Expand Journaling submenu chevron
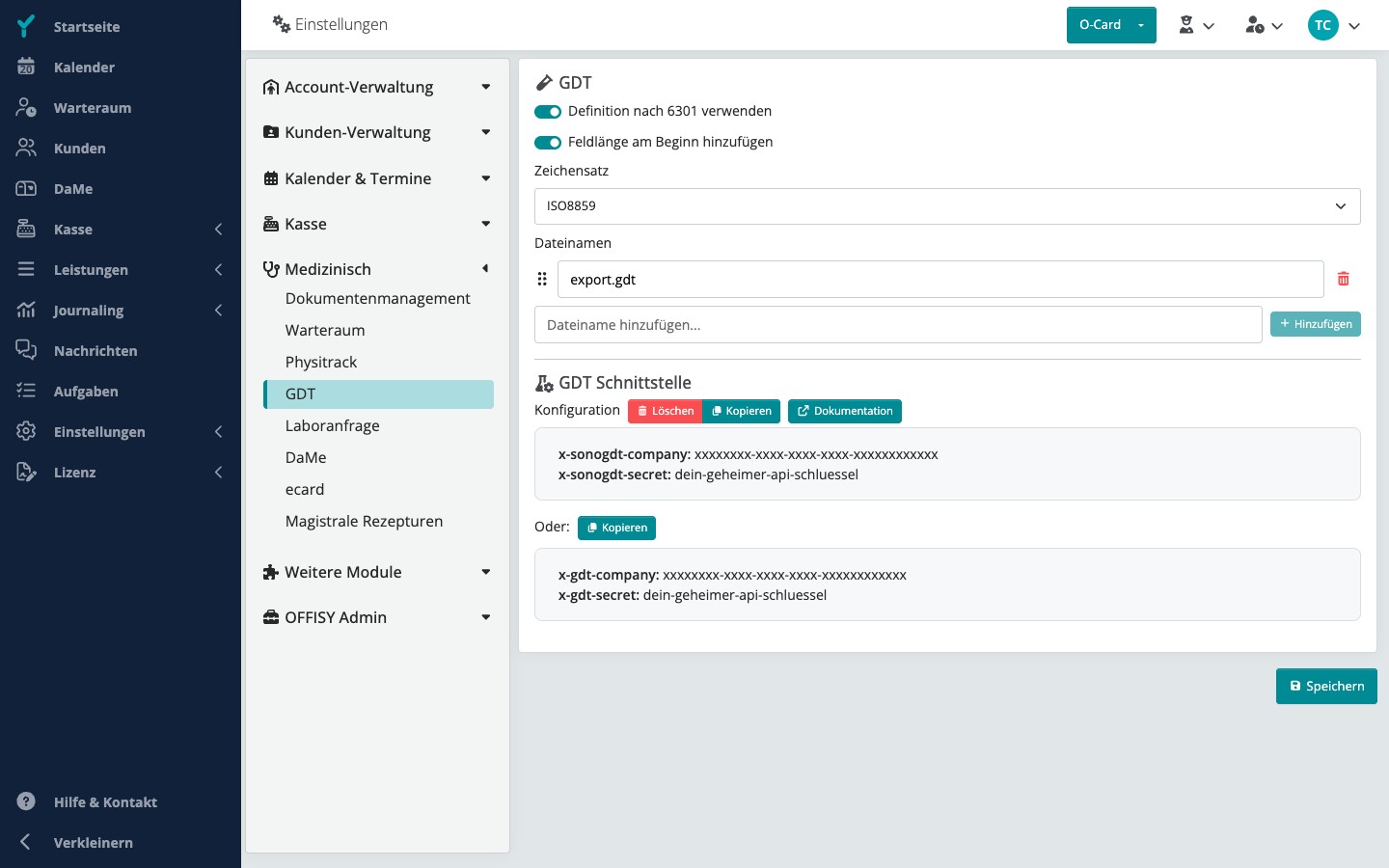Image resolution: width=1389 pixels, height=868 pixels. 218,311
